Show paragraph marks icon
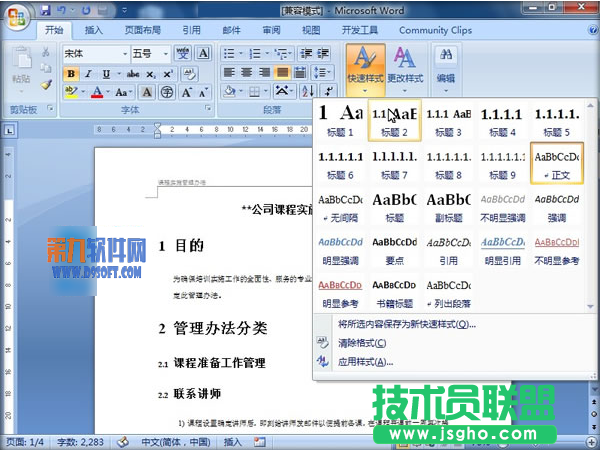 click(329, 91)
